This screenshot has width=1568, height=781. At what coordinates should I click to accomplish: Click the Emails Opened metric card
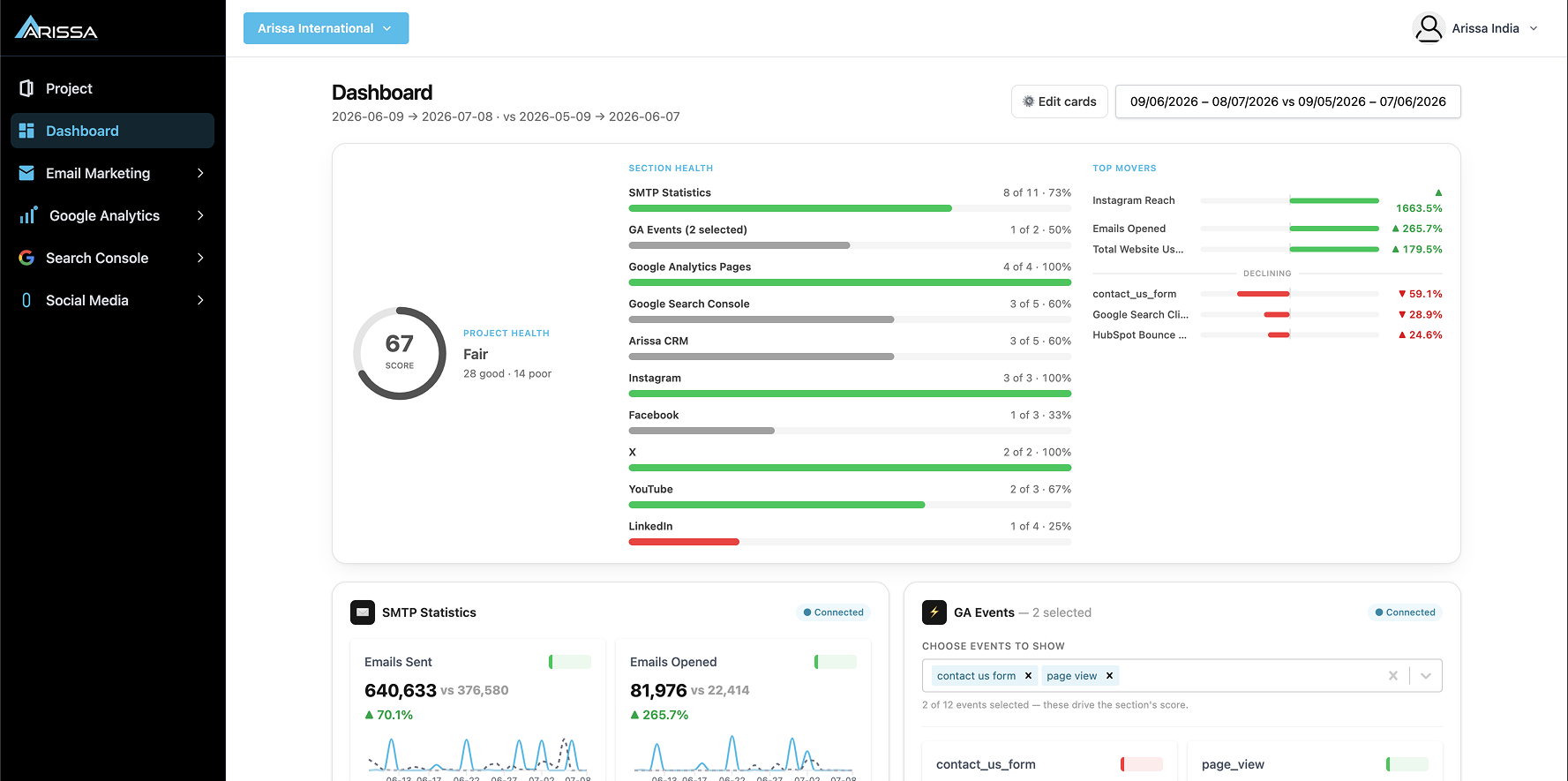coord(743,710)
